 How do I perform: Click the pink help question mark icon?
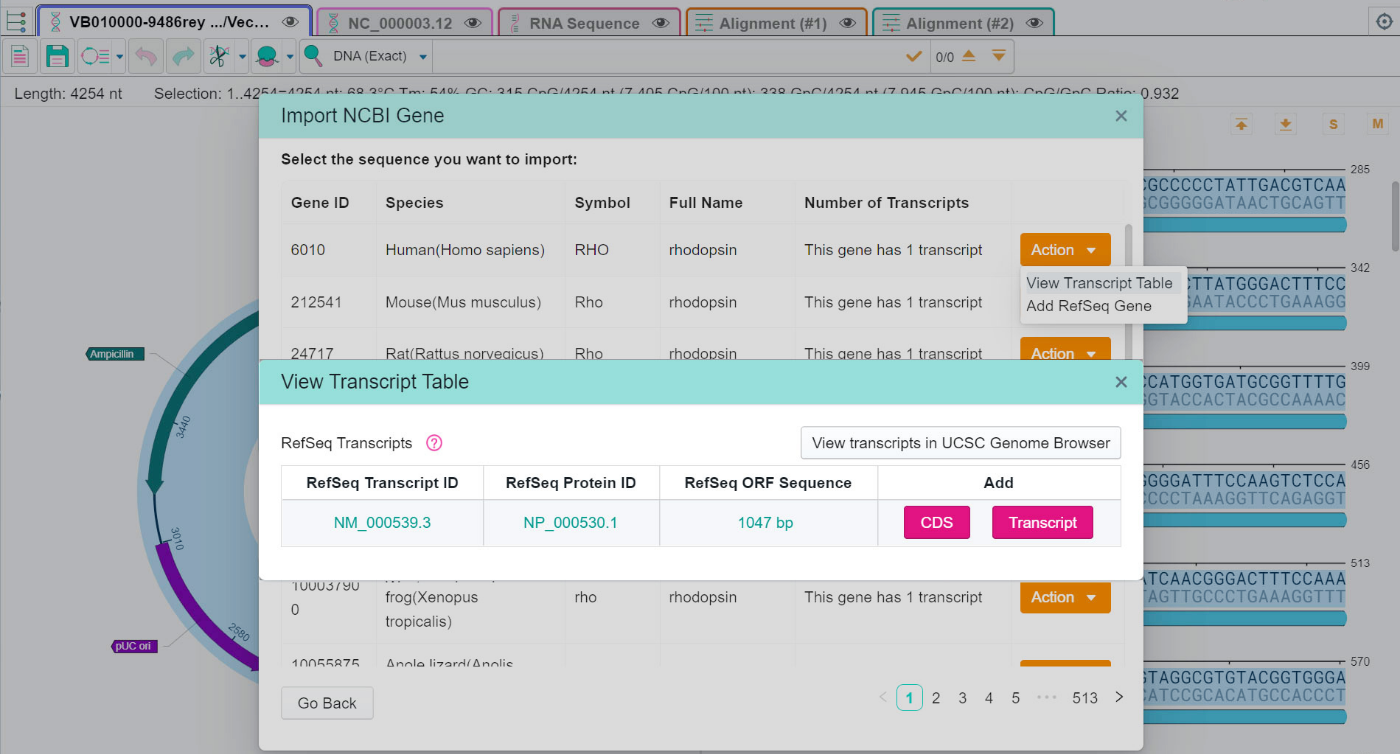pos(434,443)
